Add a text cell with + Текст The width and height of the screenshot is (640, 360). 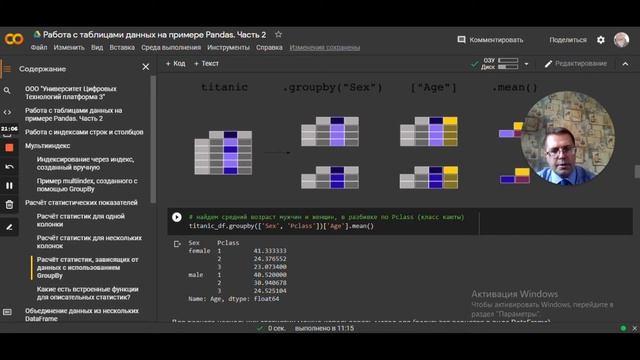coord(206,63)
